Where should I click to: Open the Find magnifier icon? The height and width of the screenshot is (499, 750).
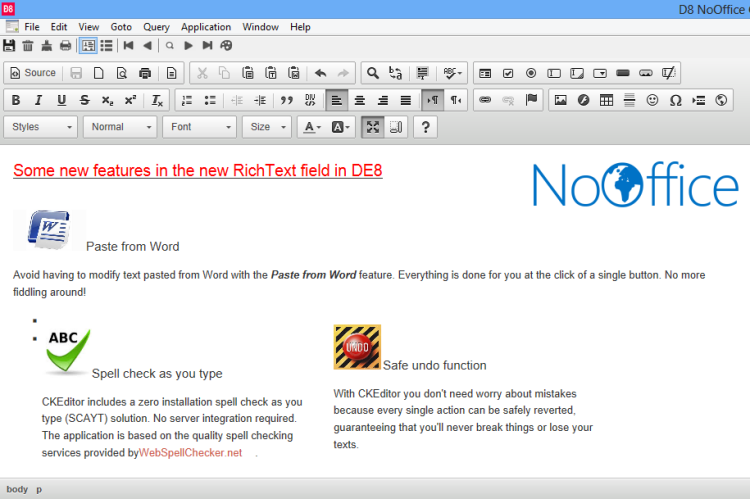coord(372,73)
